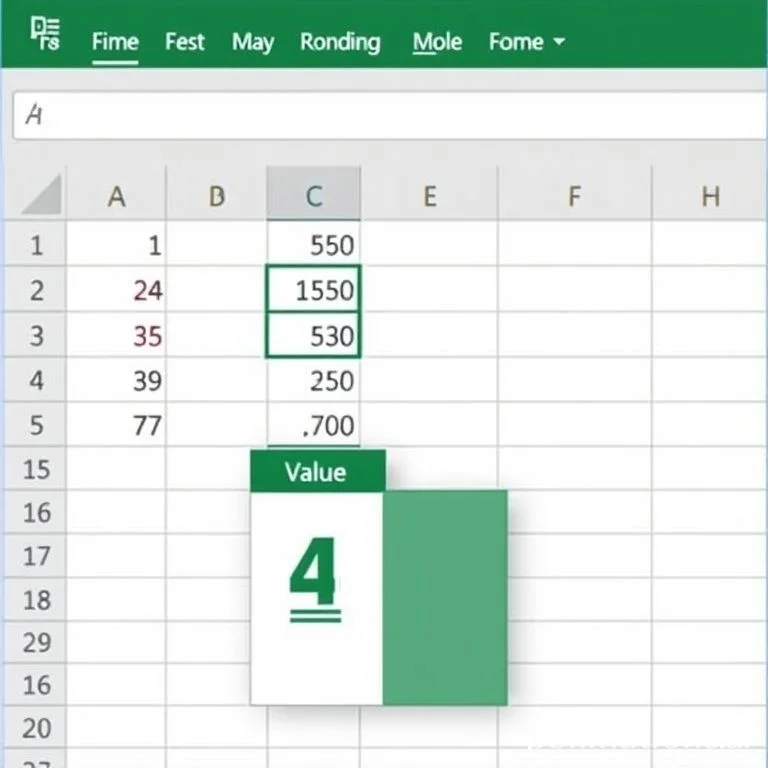Click into the formula bar input
The width and height of the screenshot is (768, 768).
tap(390, 115)
